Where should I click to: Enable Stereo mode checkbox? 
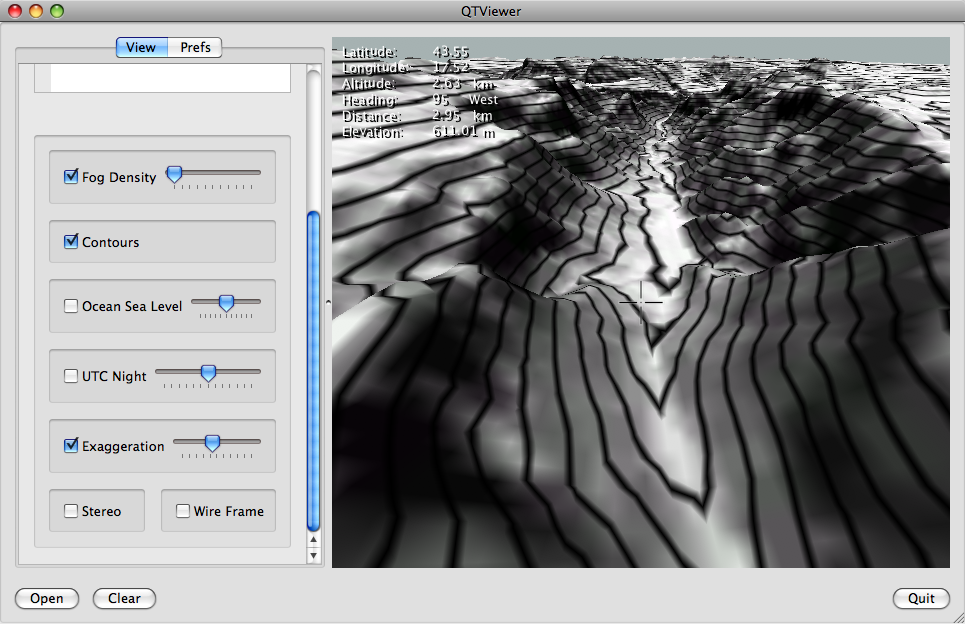(x=71, y=512)
